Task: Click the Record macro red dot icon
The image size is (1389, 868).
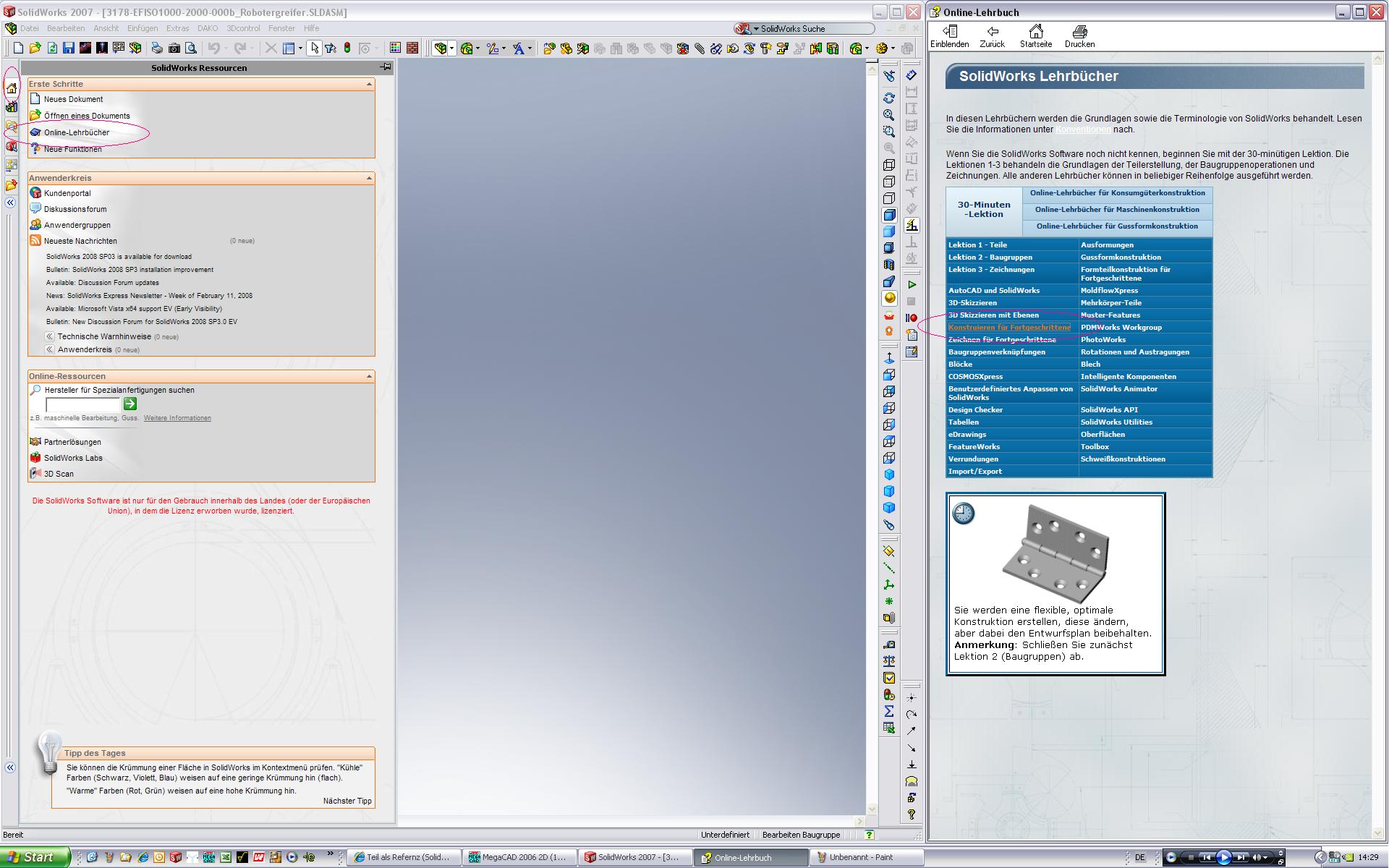Action: tap(912, 318)
